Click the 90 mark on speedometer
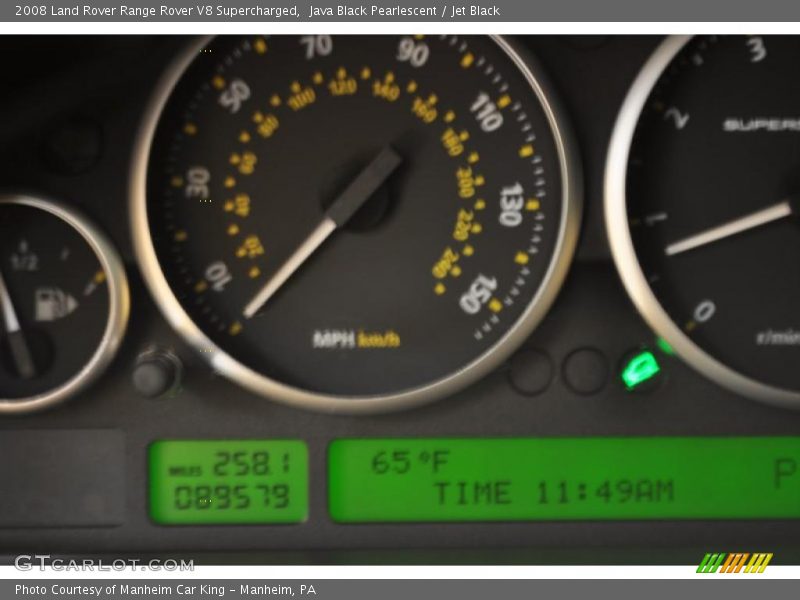 click(x=412, y=52)
